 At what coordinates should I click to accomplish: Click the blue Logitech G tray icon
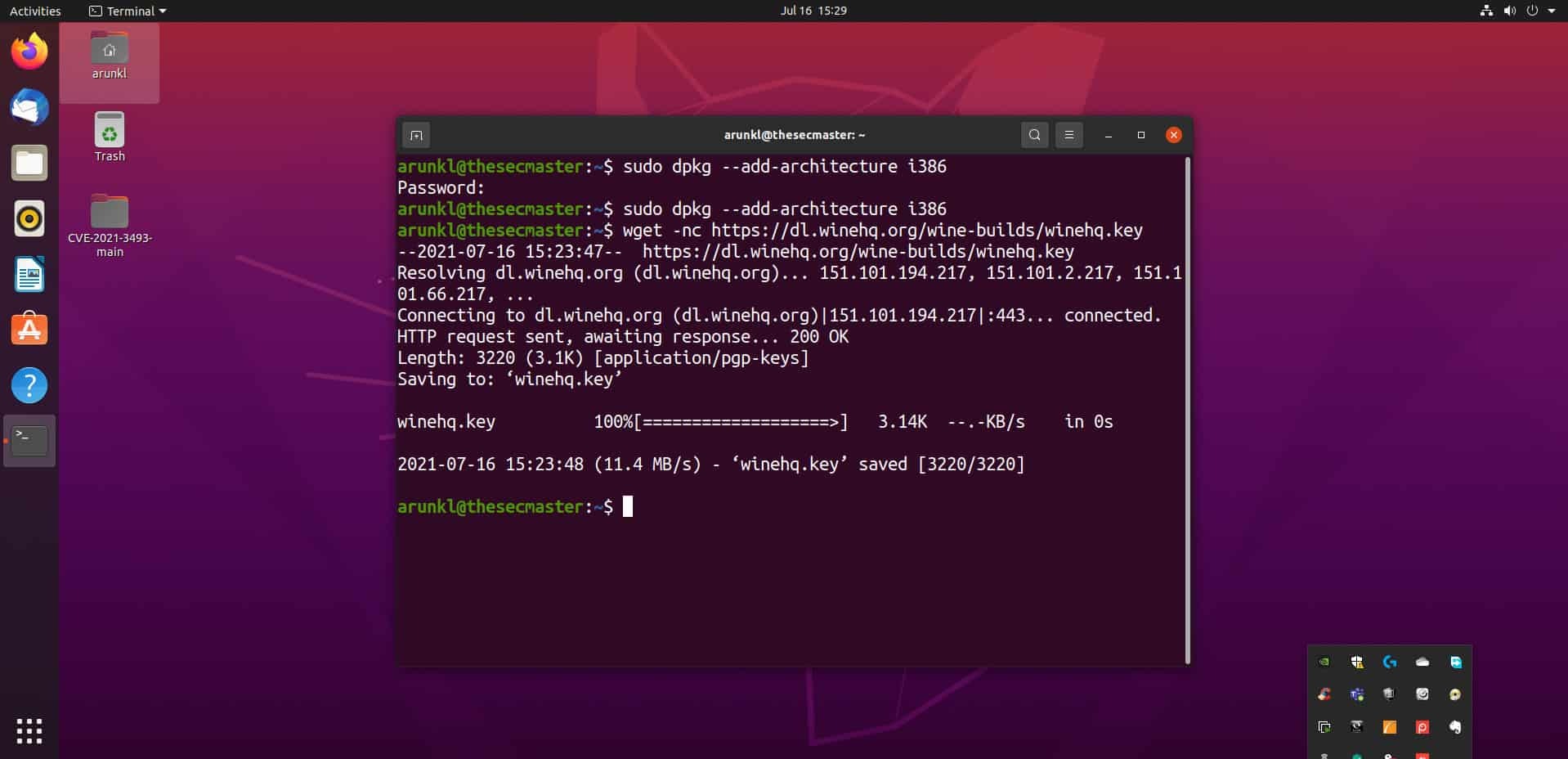point(1390,662)
